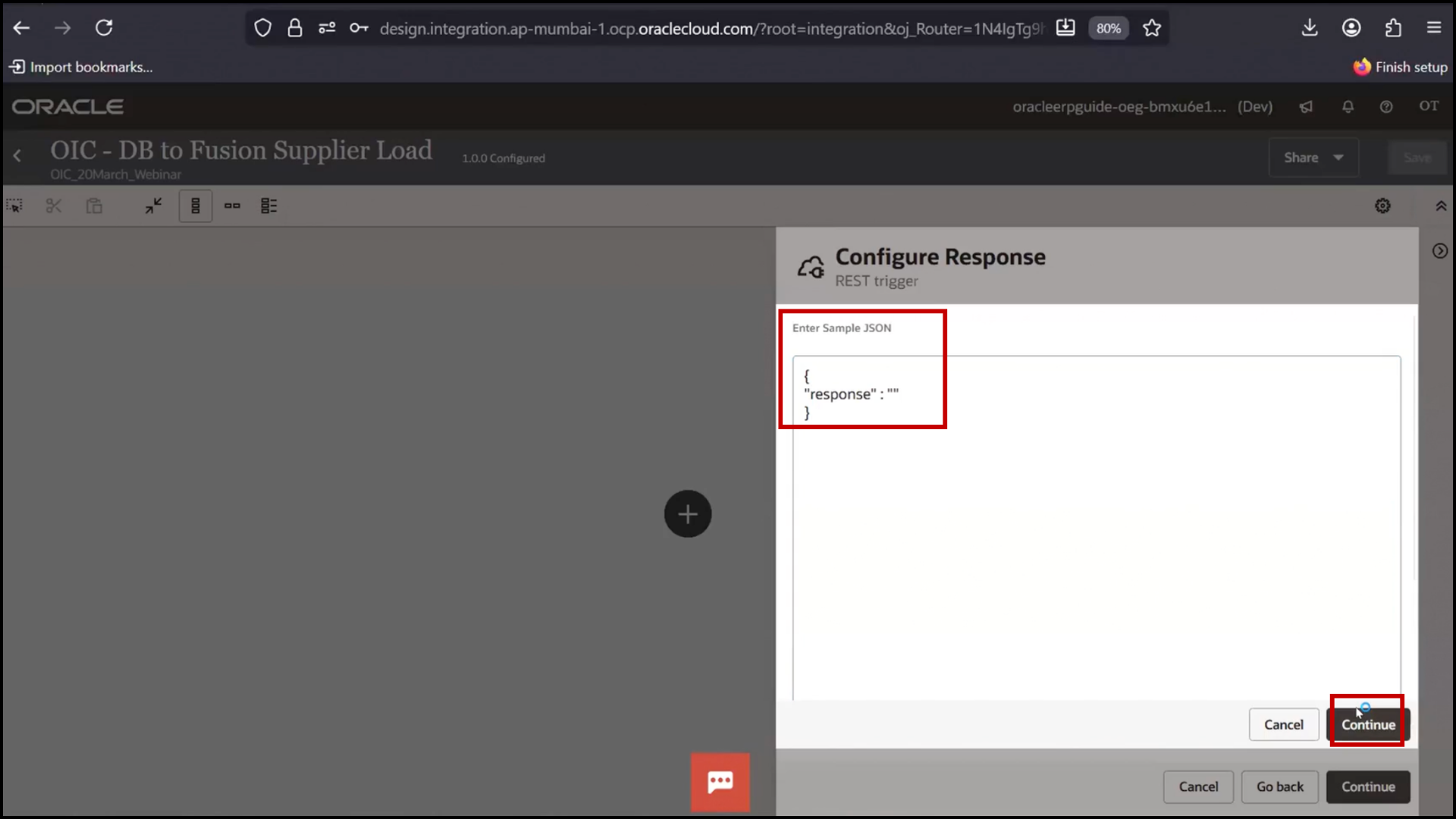Screen dimensions: 1456x819
Task: Click the Oracle logo
Action: pos(67,107)
